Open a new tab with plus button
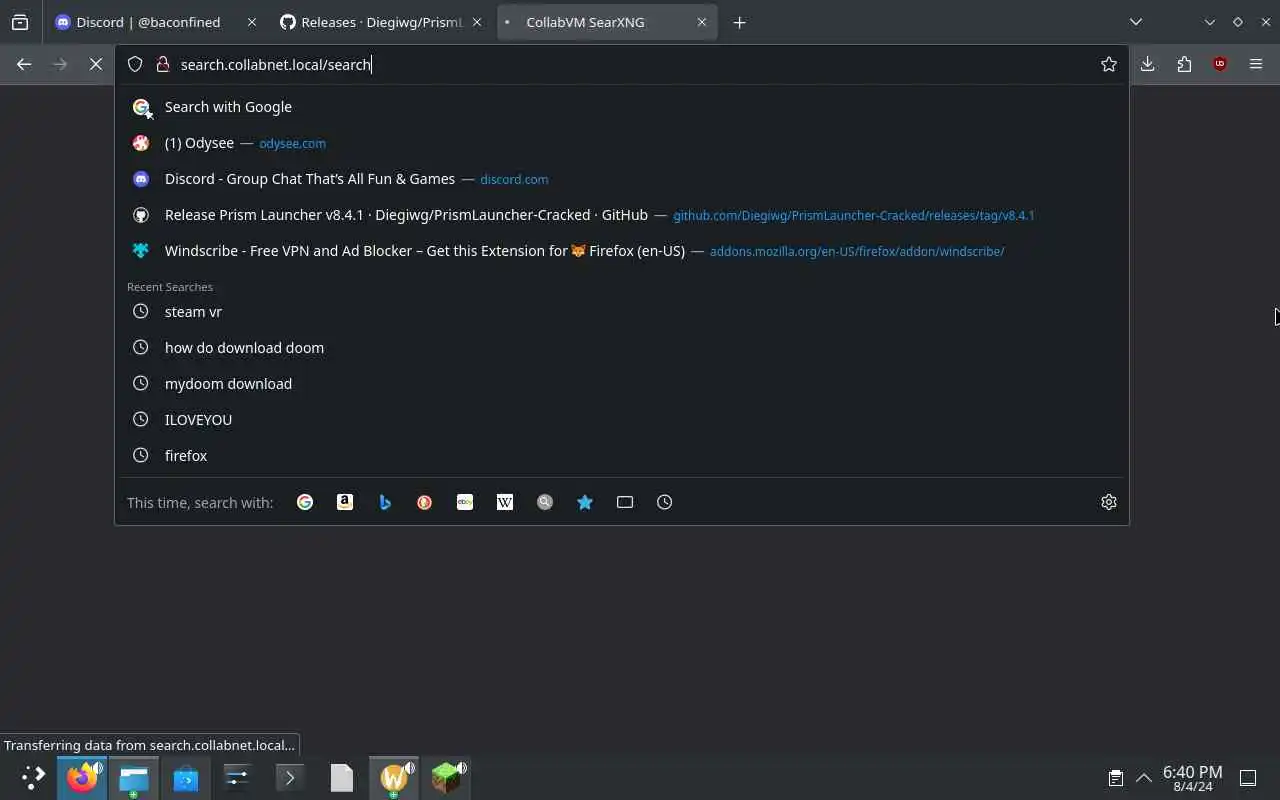 (x=739, y=22)
